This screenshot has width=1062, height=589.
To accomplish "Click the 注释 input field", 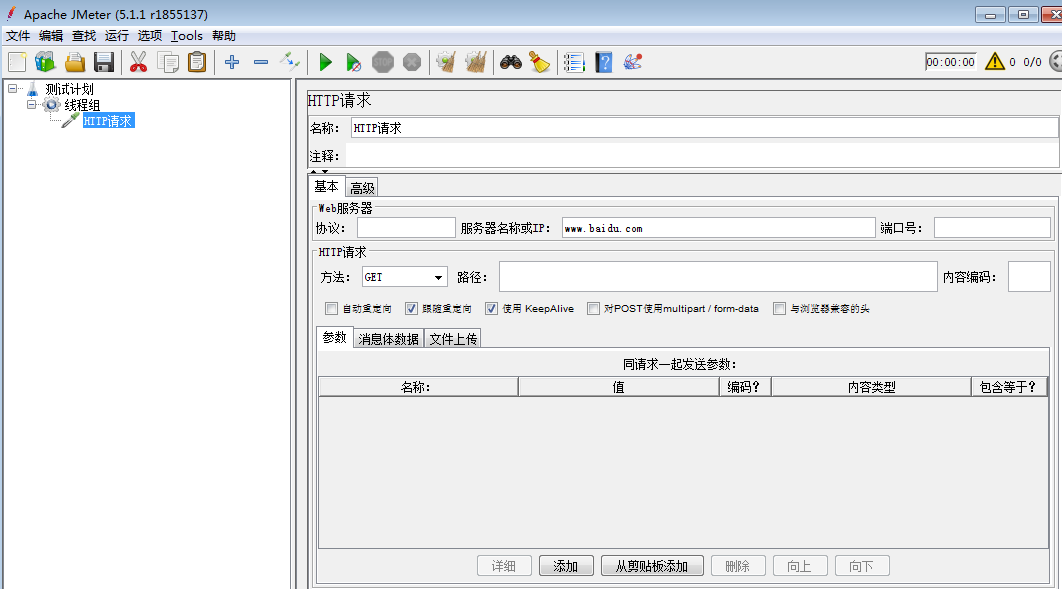I will point(702,156).
